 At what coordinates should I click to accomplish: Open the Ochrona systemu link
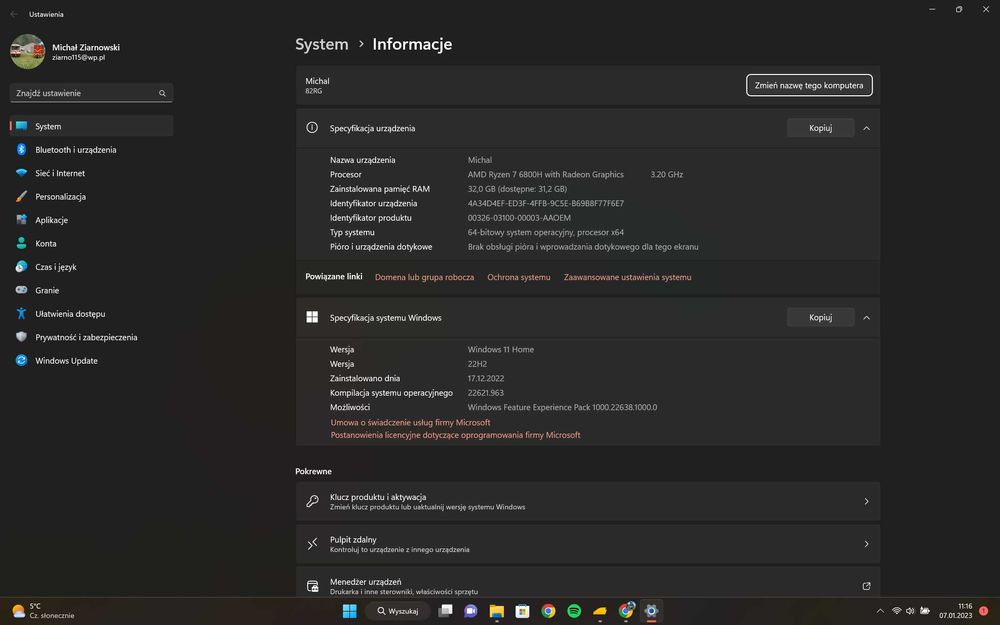[x=518, y=277]
